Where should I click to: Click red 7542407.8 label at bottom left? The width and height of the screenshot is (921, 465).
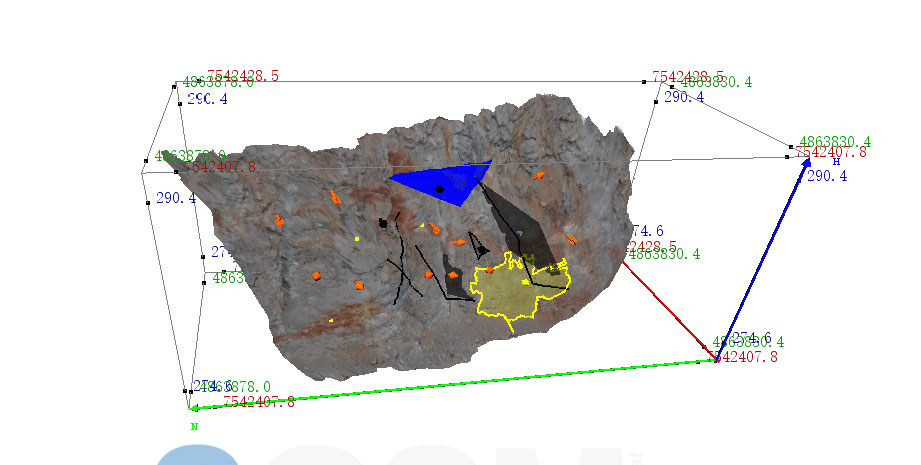click(258, 402)
